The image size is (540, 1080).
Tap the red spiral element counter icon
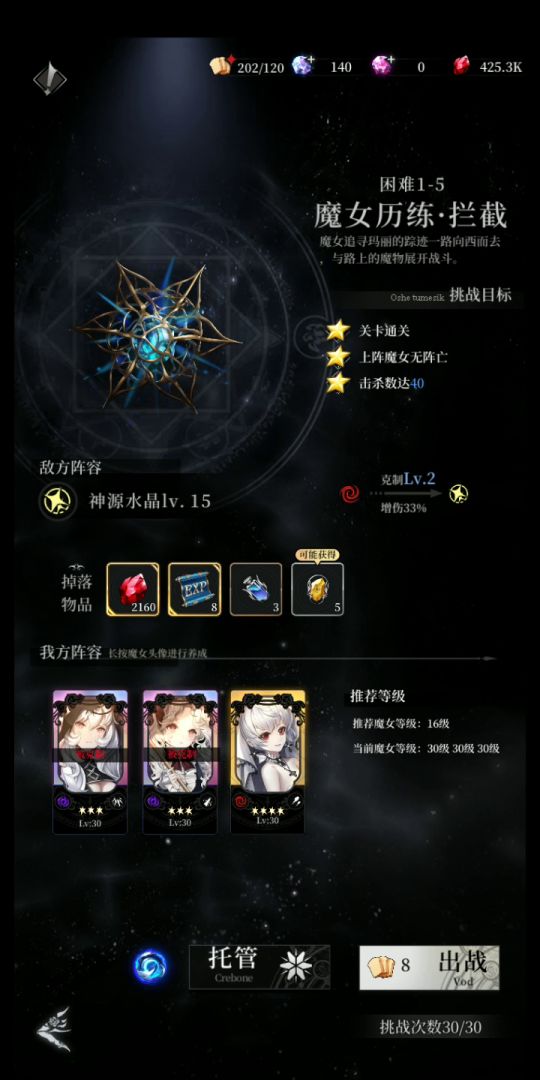[x=350, y=493]
